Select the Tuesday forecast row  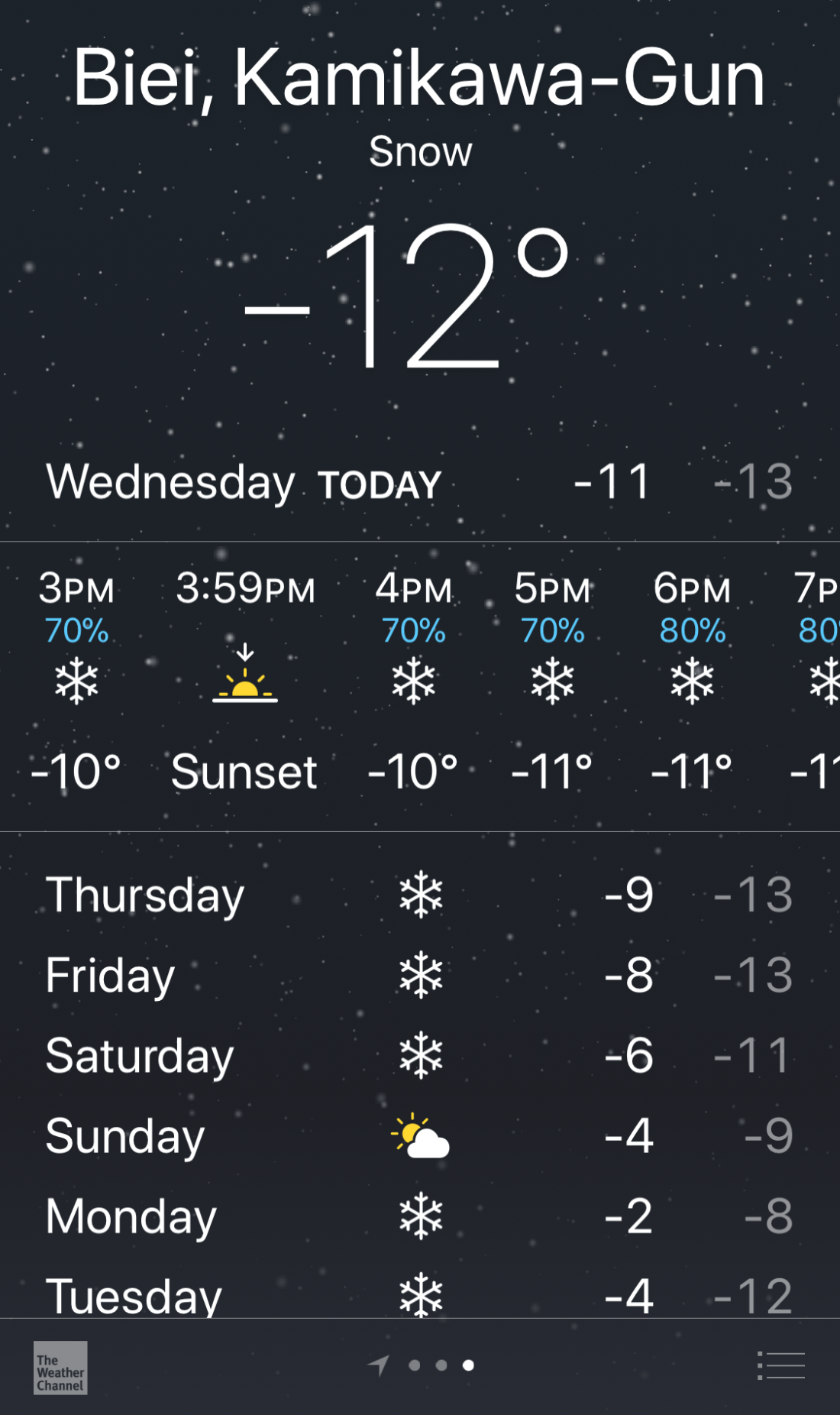pos(419,1295)
